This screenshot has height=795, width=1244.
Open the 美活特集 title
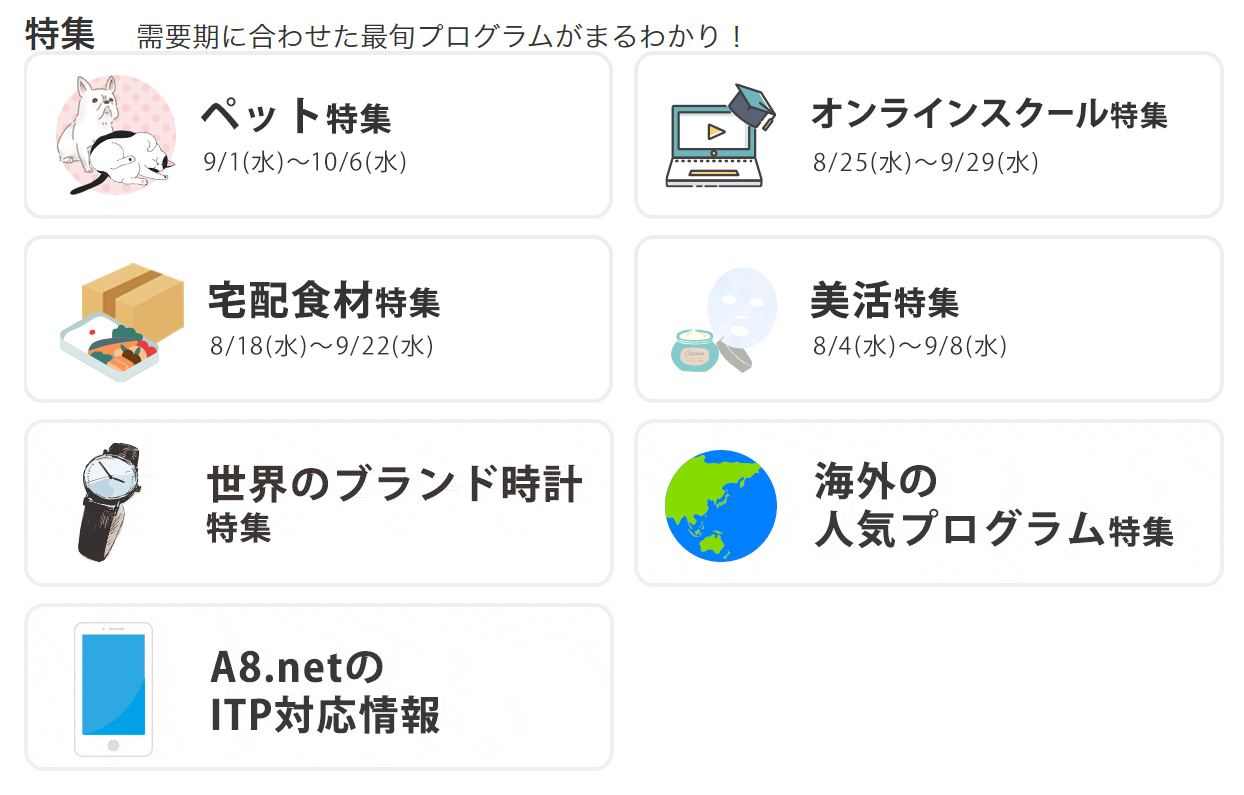point(885,300)
